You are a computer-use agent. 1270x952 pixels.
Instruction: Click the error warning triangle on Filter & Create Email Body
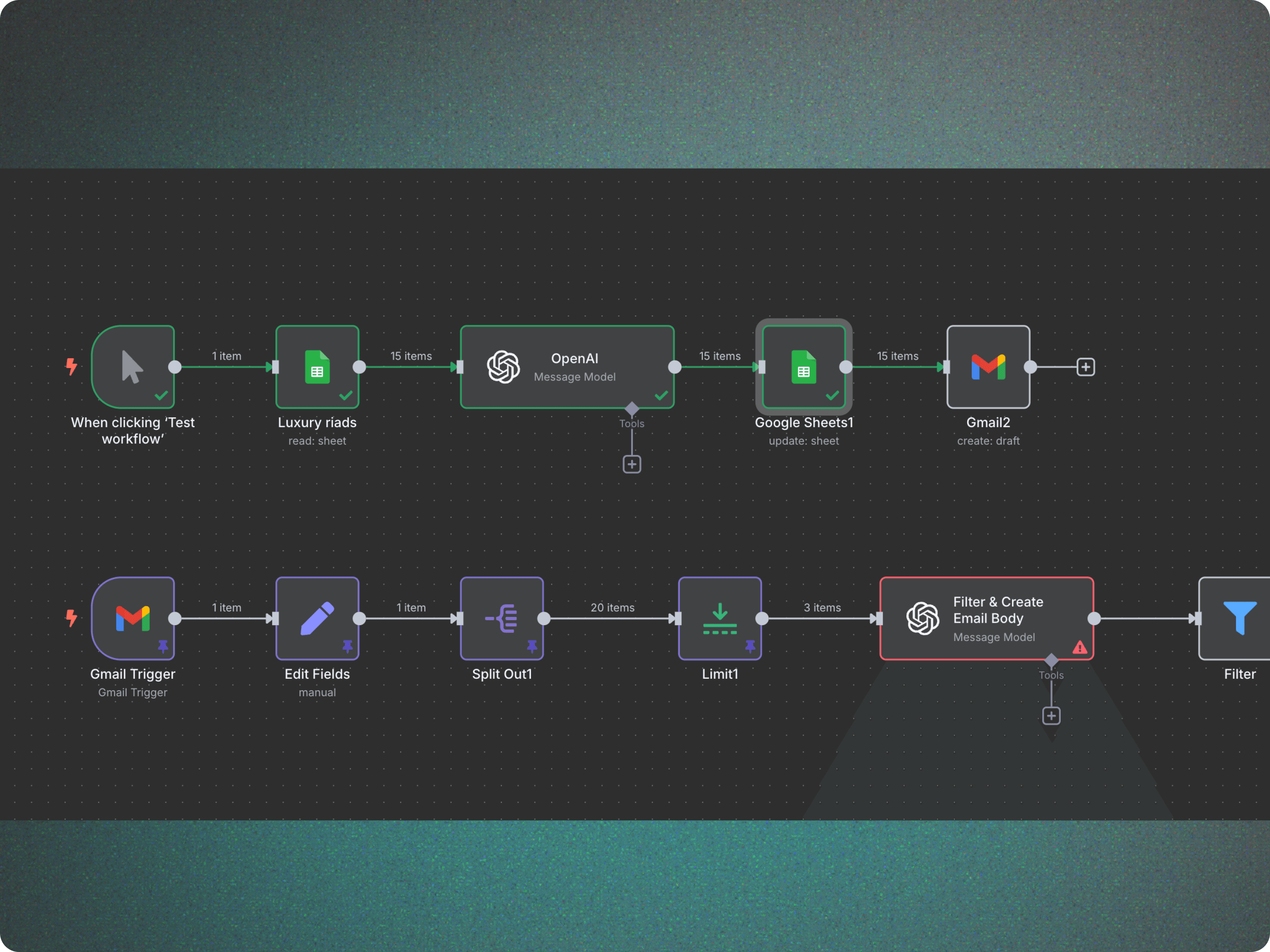(x=1080, y=647)
